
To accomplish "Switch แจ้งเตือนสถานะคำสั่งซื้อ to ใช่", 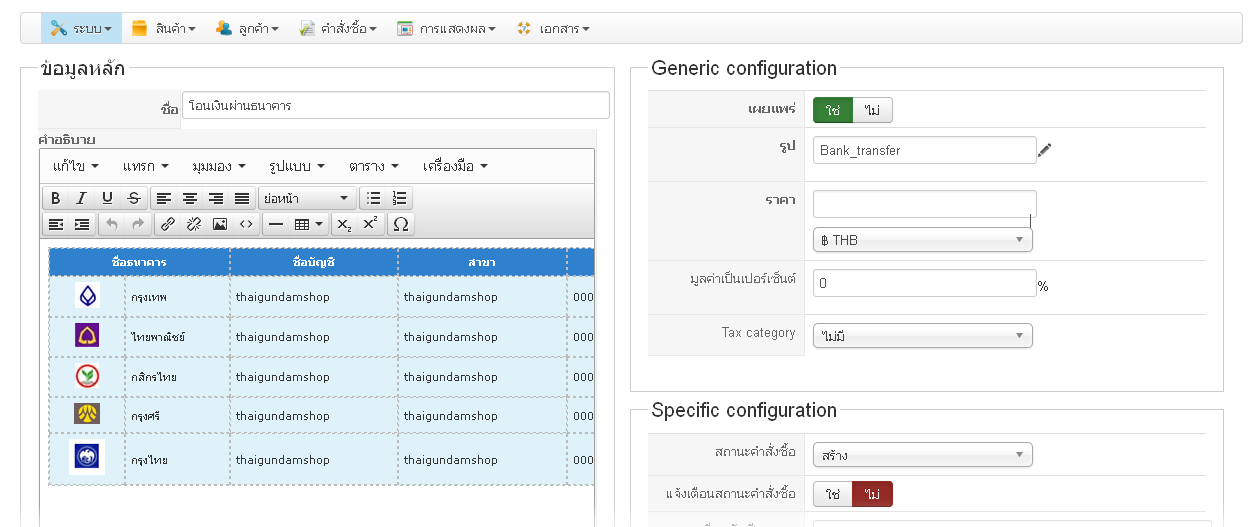I will (x=832, y=494).
